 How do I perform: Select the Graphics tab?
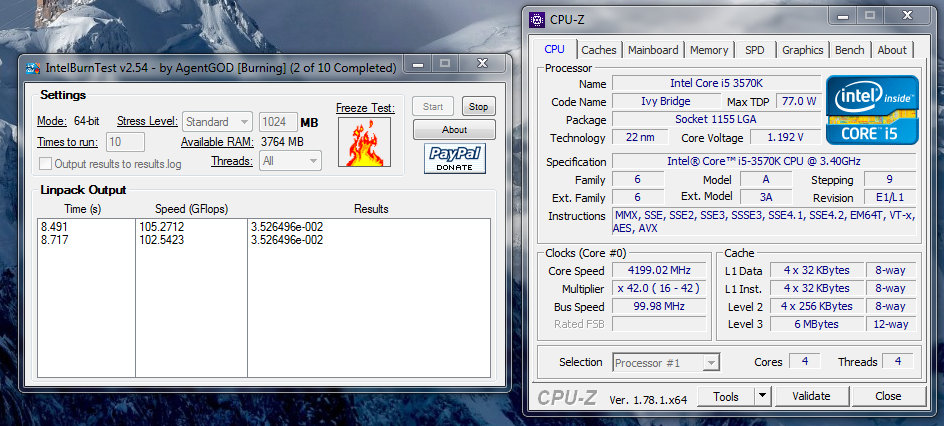pos(803,51)
